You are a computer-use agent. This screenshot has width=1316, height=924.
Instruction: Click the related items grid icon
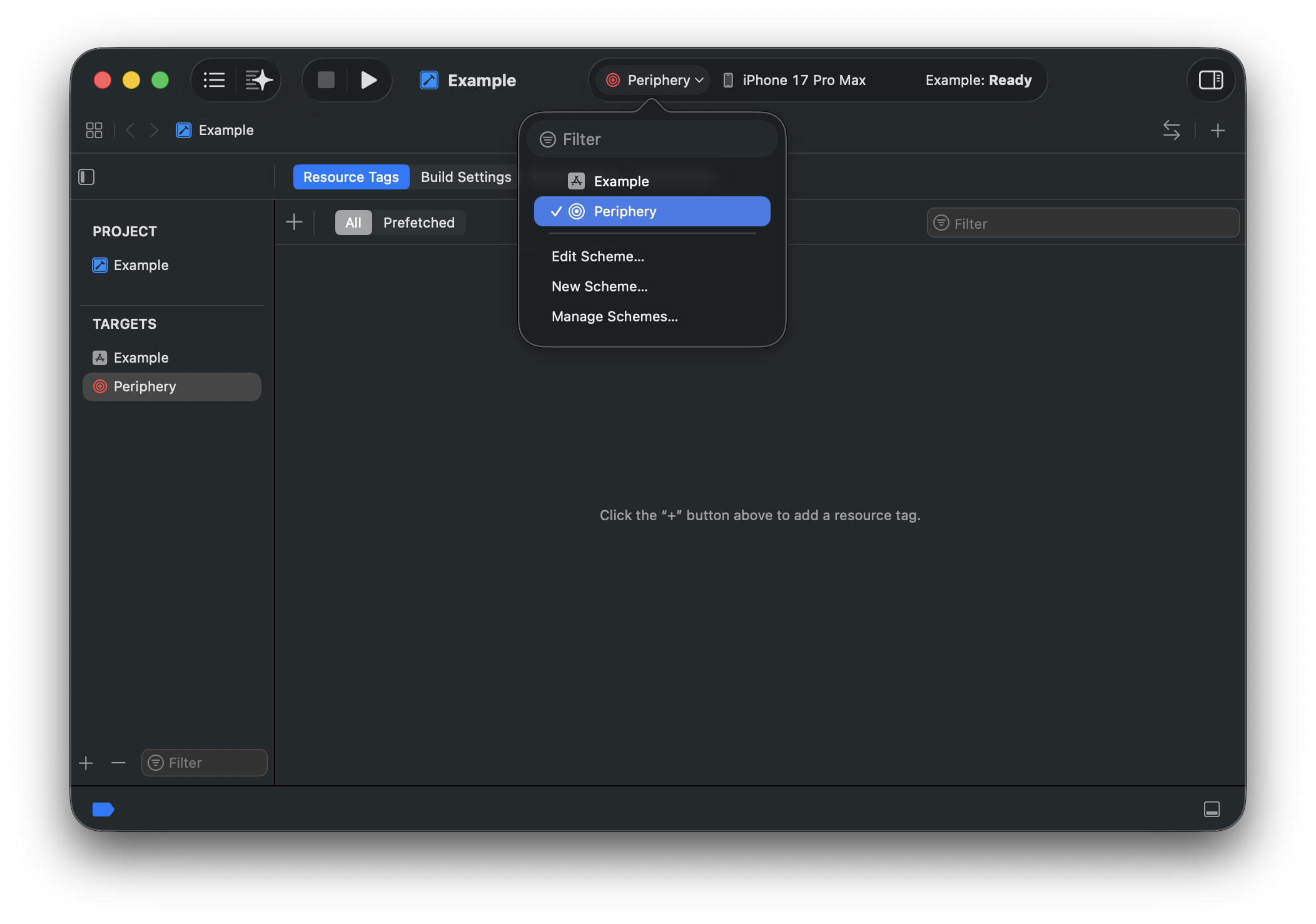click(x=94, y=130)
